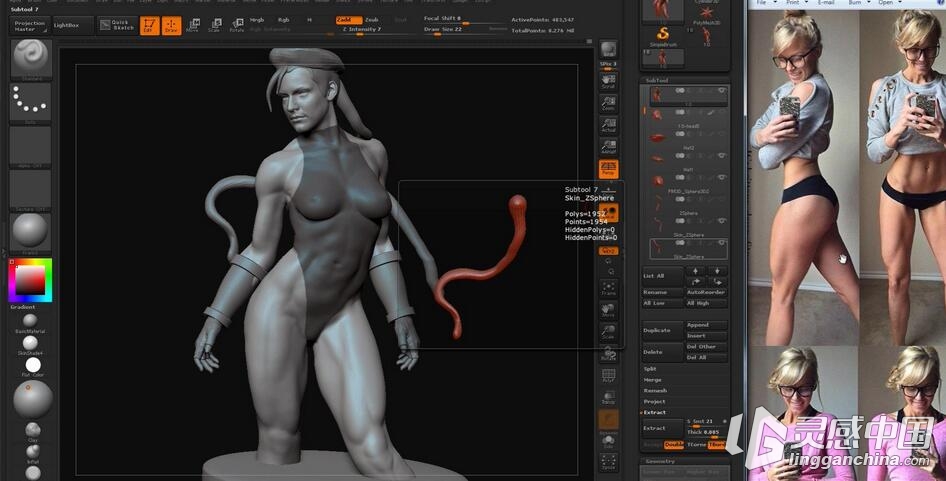Open Print menu in photo viewer
Viewport: 946px width, 481px height.
(x=795, y=2)
